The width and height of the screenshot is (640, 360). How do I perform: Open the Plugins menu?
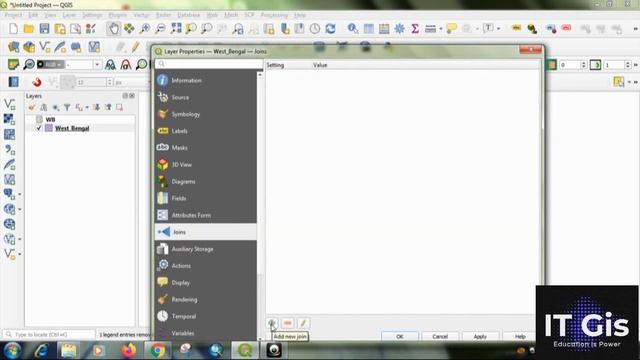click(x=118, y=15)
